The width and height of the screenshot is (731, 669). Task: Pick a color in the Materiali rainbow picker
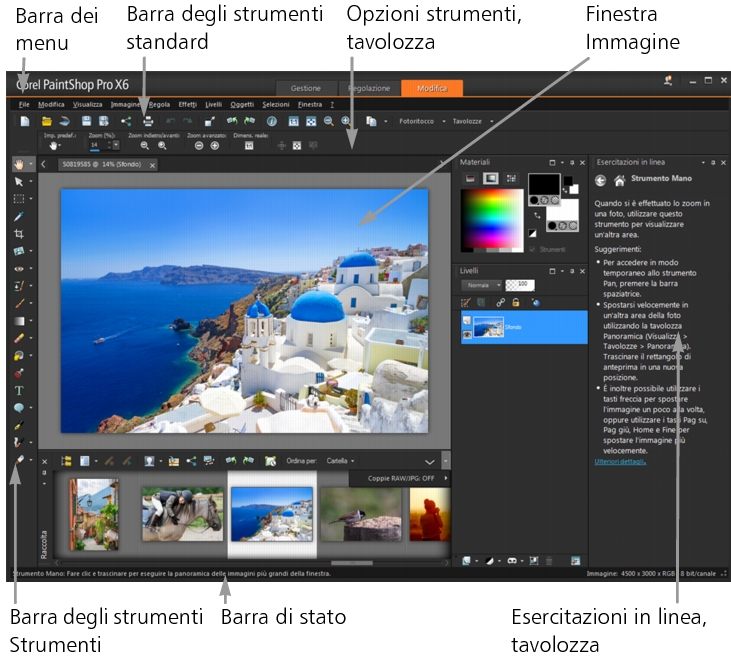(489, 217)
